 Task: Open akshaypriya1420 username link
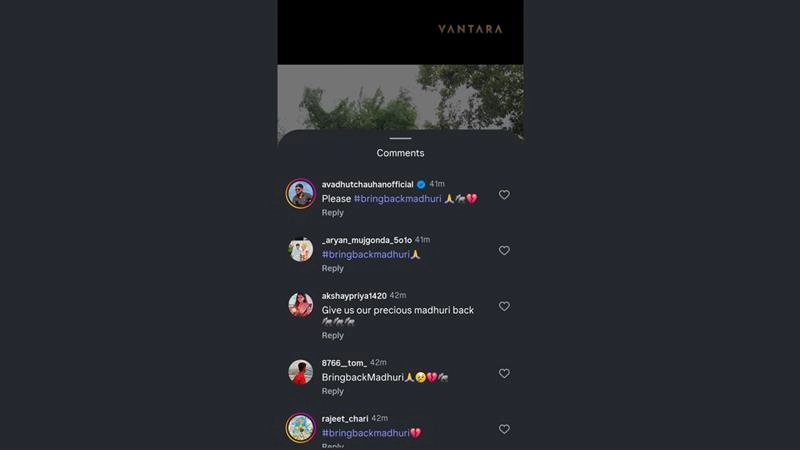354,296
